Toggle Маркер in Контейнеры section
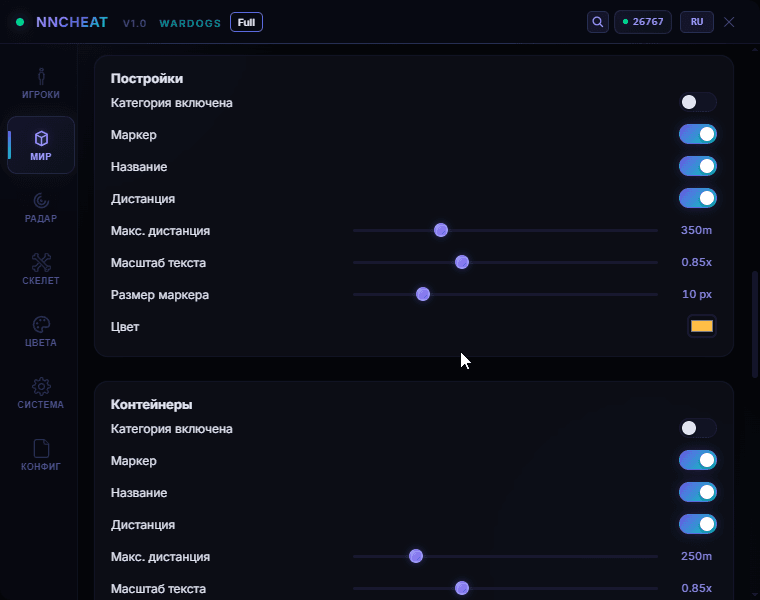This screenshot has width=760, height=600. 697,460
